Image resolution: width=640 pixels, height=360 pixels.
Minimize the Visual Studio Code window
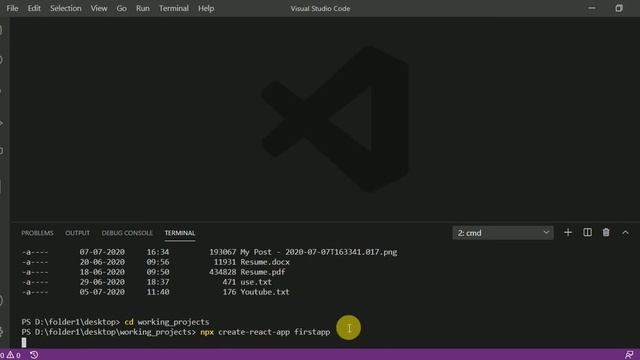click(x=591, y=8)
